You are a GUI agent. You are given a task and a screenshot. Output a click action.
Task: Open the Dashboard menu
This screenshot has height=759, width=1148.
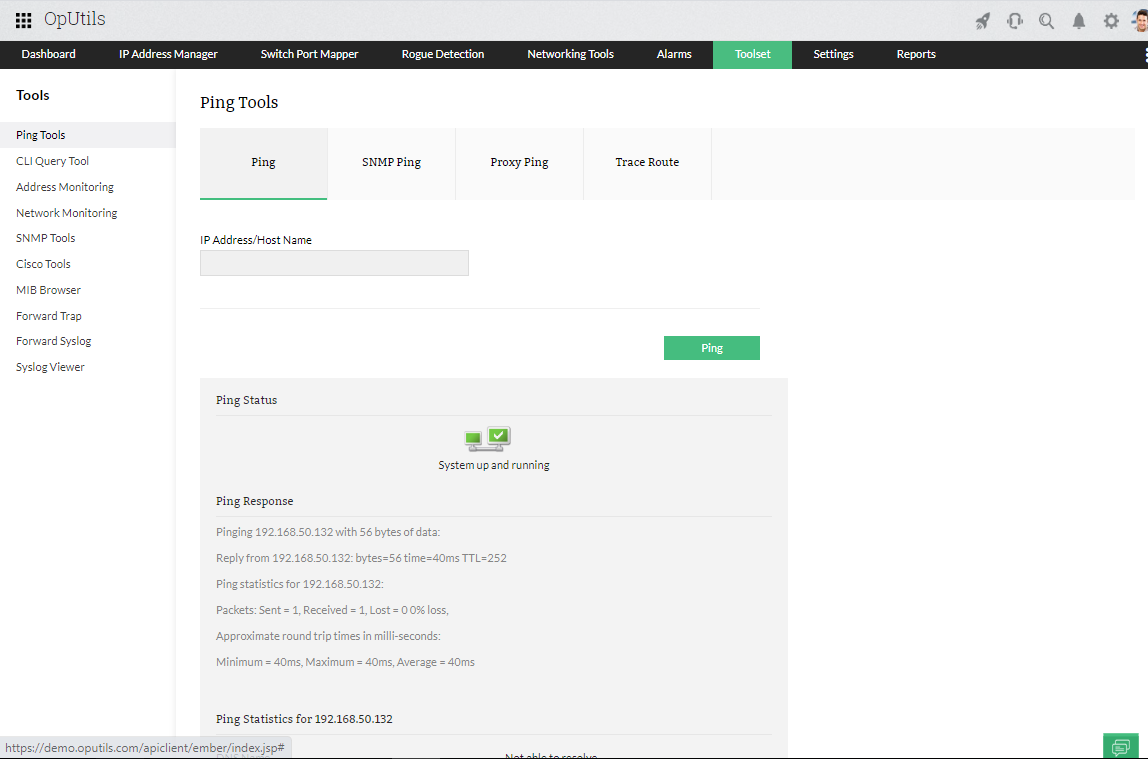point(48,54)
